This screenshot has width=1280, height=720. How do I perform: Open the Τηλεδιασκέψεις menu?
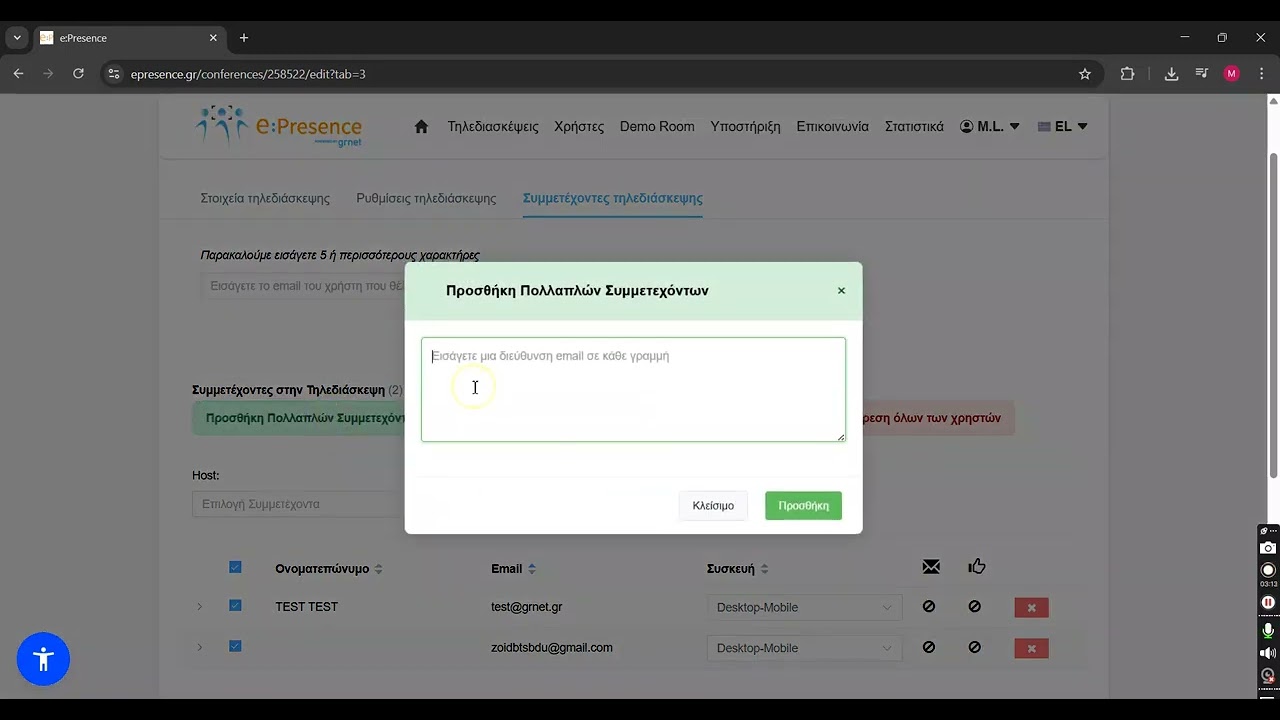tap(493, 127)
